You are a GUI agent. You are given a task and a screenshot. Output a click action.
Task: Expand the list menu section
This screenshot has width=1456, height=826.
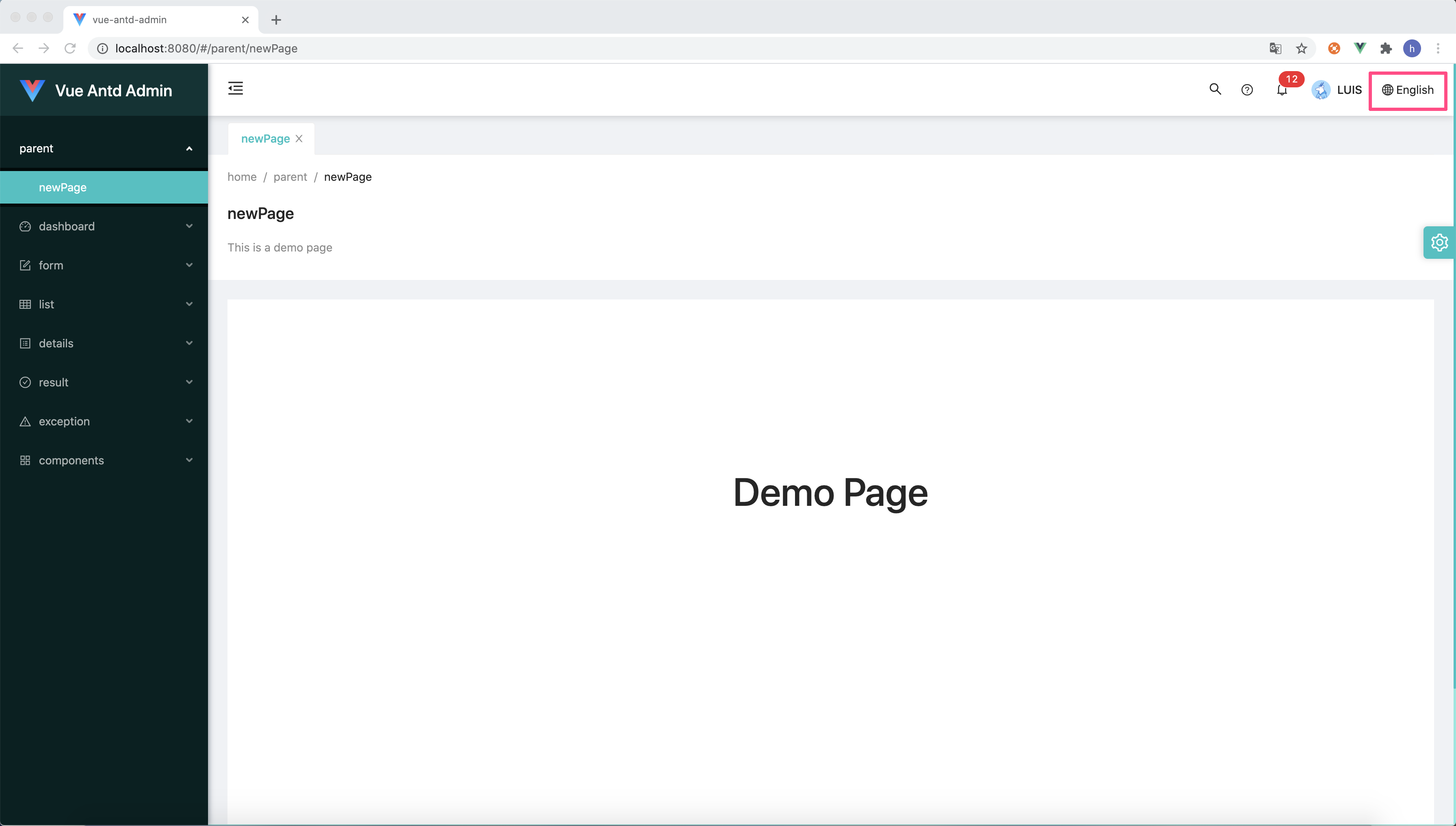[x=189, y=304]
